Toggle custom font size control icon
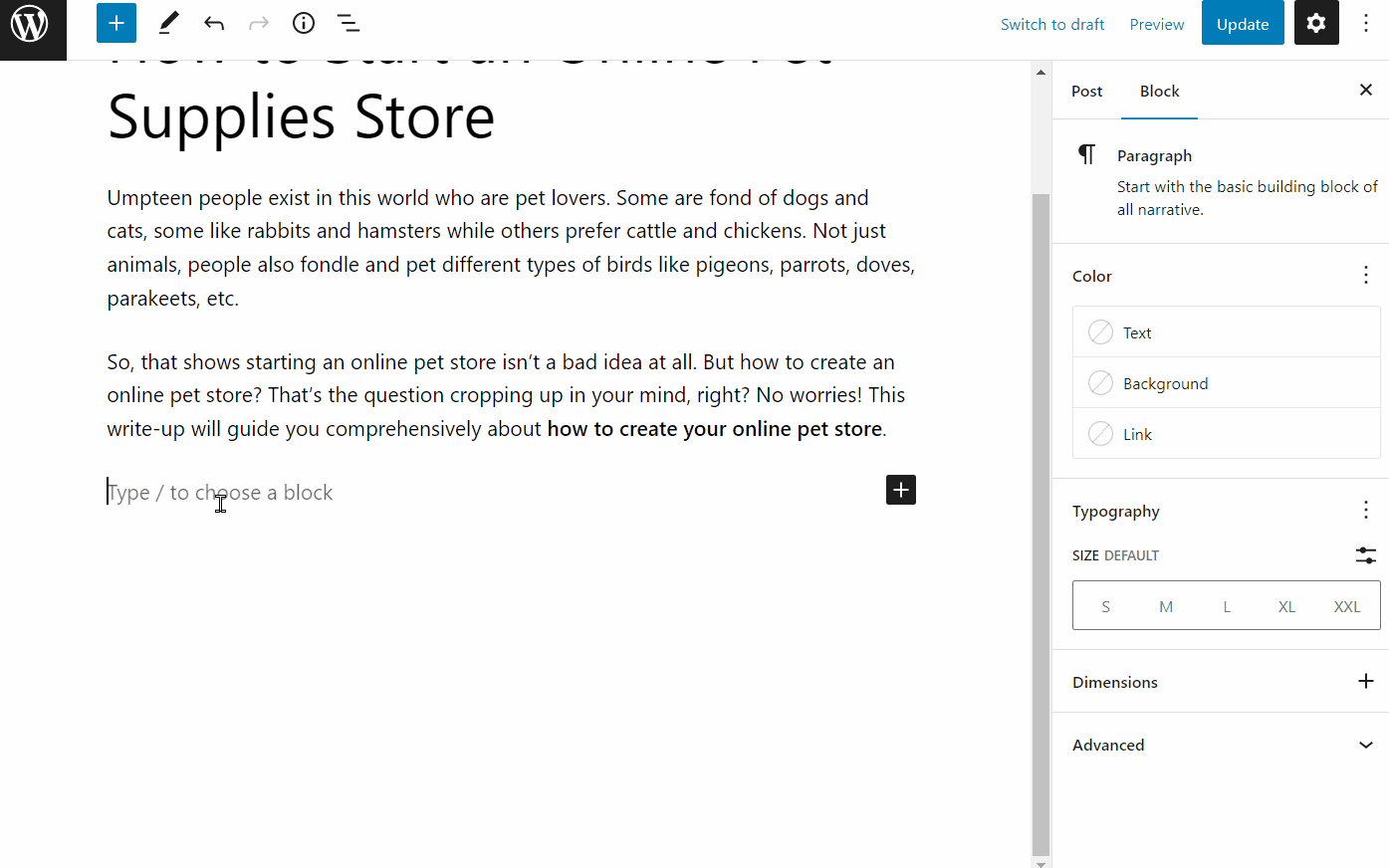The width and height of the screenshot is (1389, 868). click(1366, 555)
